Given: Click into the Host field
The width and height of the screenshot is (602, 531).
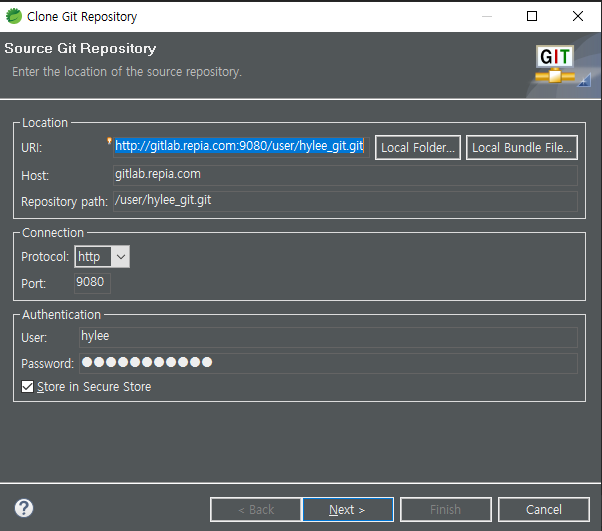Looking at the screenshot, I should point(344,175).
